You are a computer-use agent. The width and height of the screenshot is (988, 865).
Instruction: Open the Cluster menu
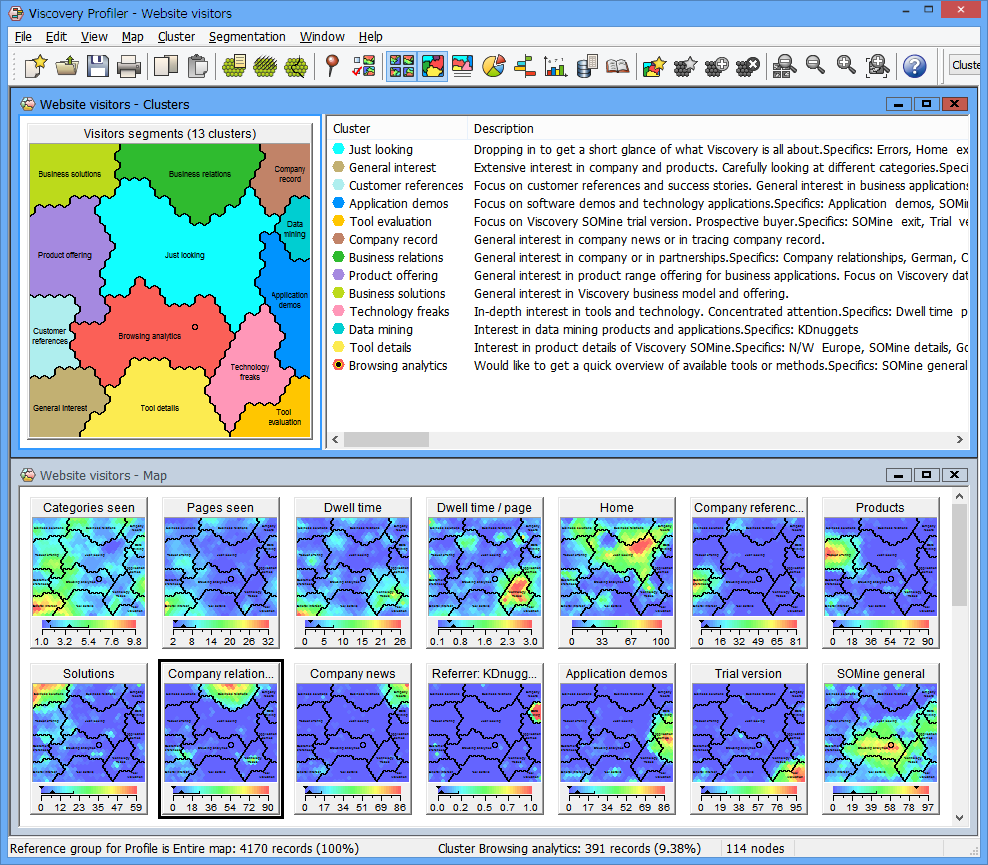point(176,37)
